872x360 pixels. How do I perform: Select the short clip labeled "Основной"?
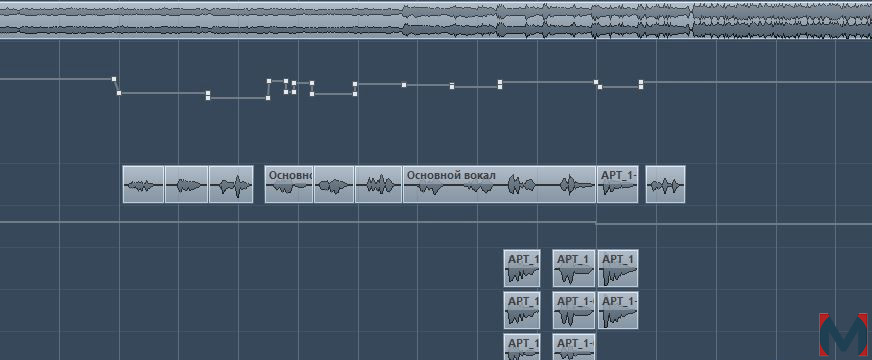point(289,184)
